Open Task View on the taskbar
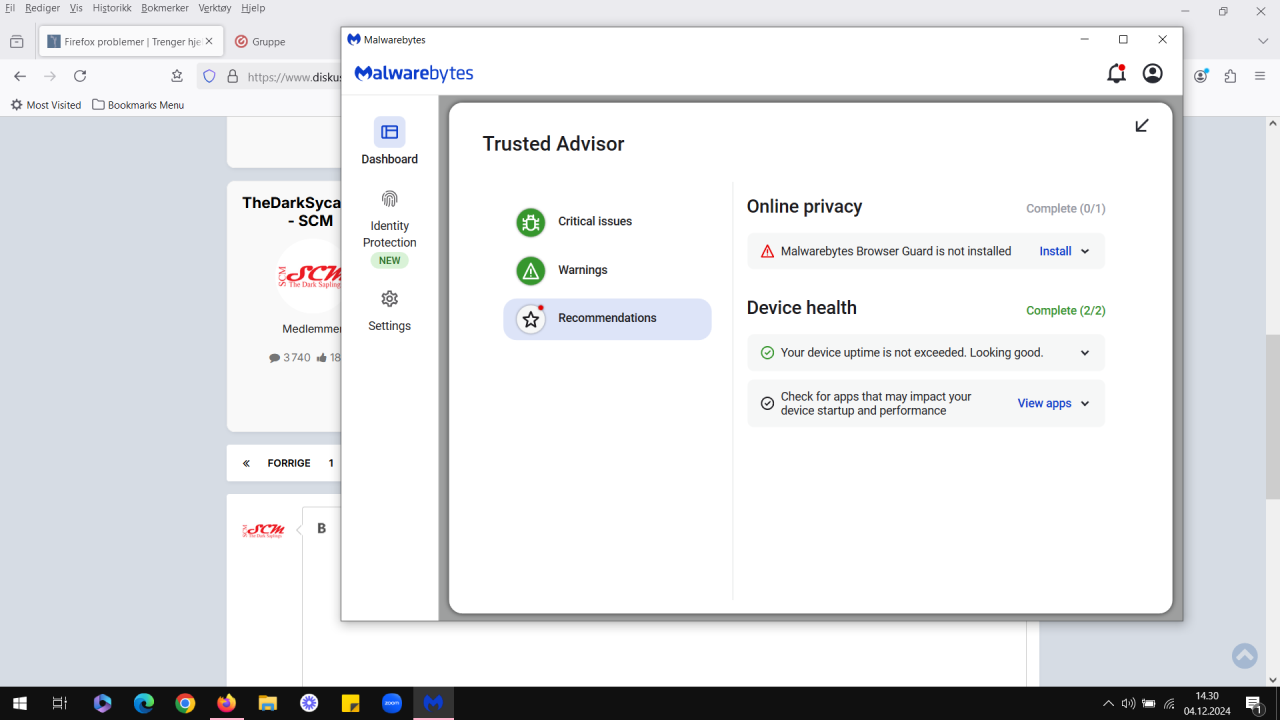1280x720 pixels. tap(59, 703)
